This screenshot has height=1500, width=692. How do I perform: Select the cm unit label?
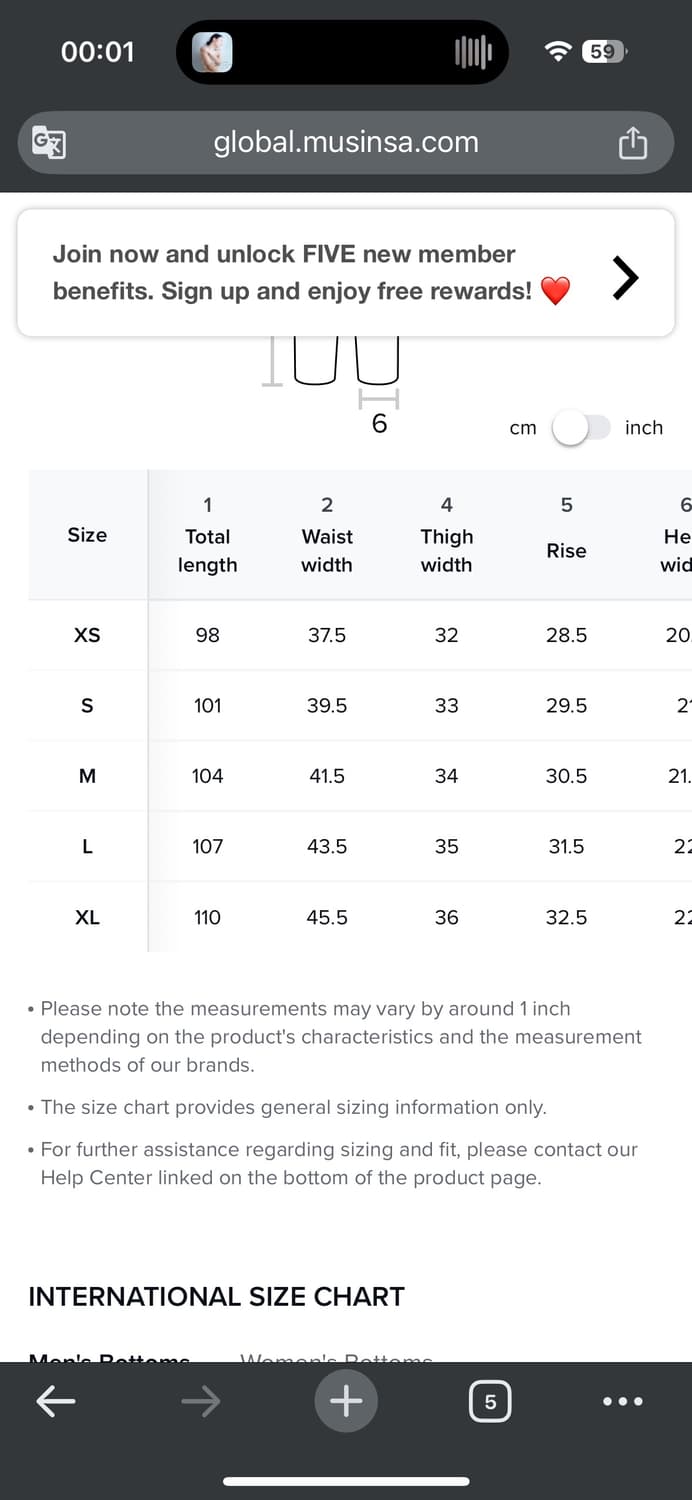tap(523, 428)
